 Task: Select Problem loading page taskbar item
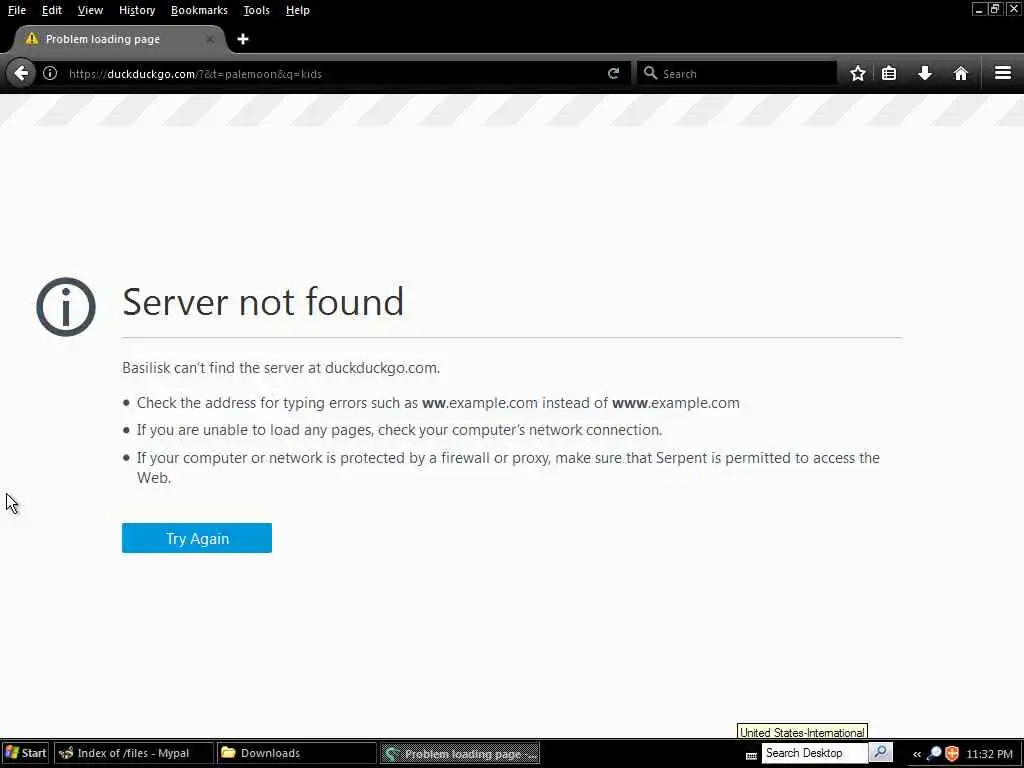460,753
